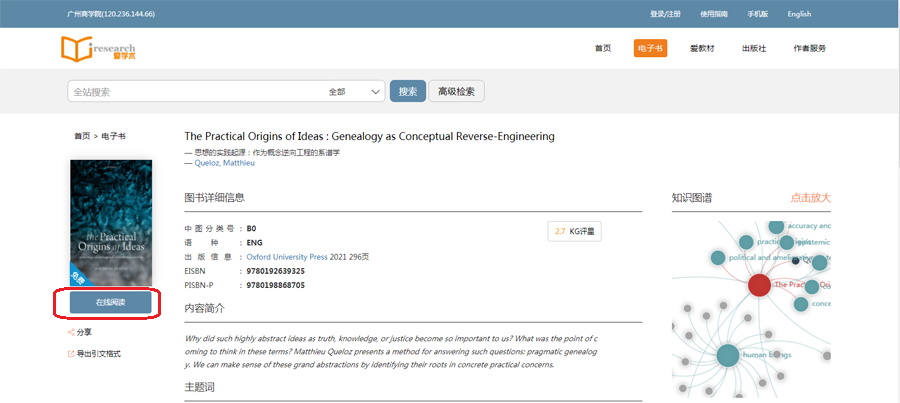Click the book title heading

(x=370, y=136)
